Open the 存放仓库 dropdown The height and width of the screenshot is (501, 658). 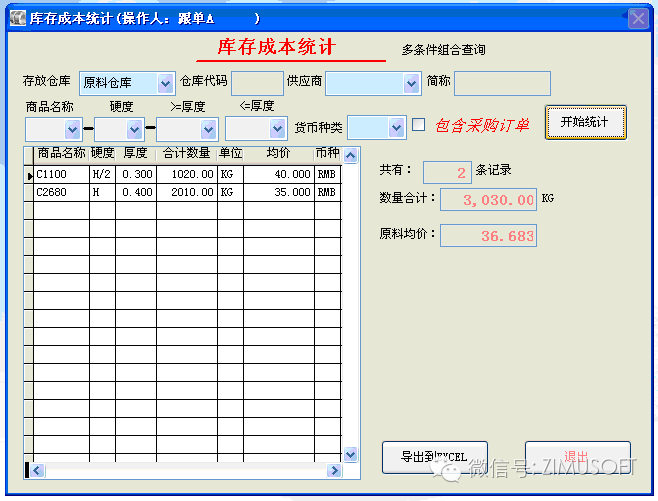(x=165, y=83)
